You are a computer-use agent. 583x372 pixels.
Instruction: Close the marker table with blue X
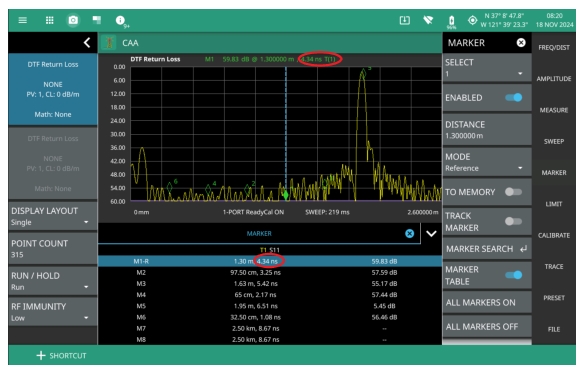[x=409, y=233]
